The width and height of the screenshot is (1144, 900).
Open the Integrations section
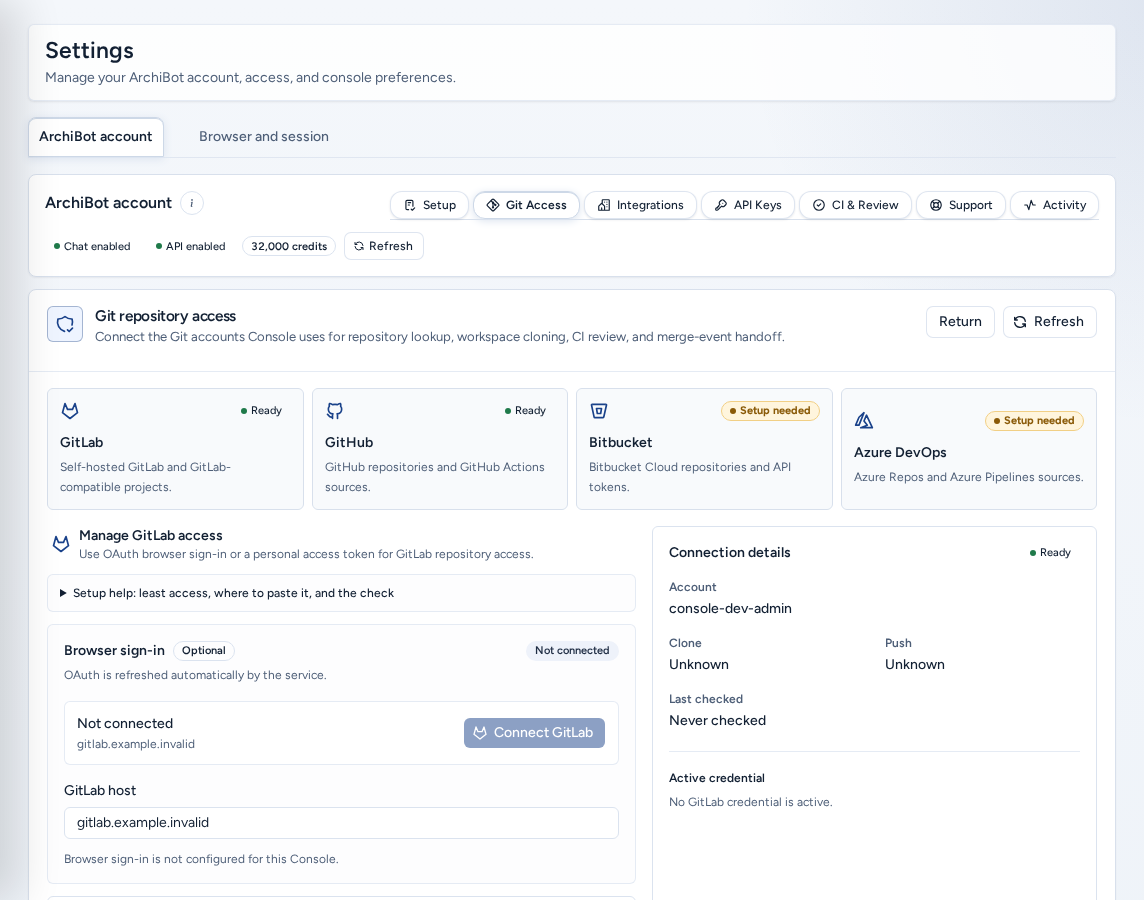(x=641, y=205)
